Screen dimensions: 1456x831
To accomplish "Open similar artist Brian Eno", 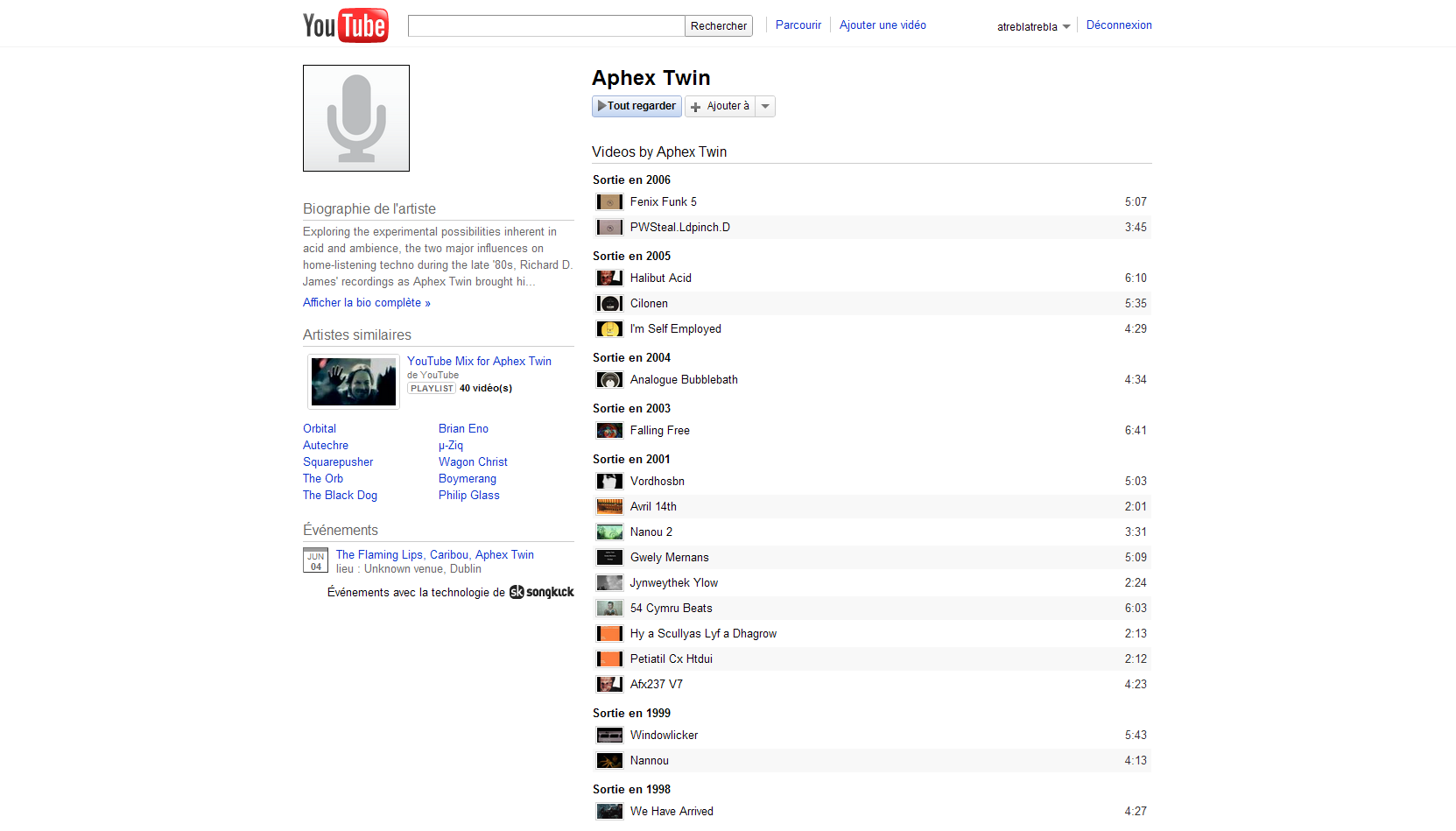I will click(463, 429).
